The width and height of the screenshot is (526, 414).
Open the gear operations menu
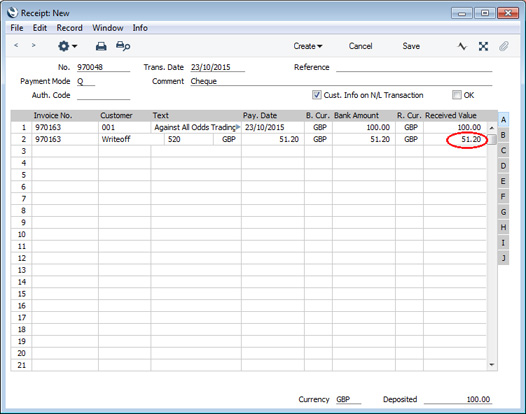[67, 46]
